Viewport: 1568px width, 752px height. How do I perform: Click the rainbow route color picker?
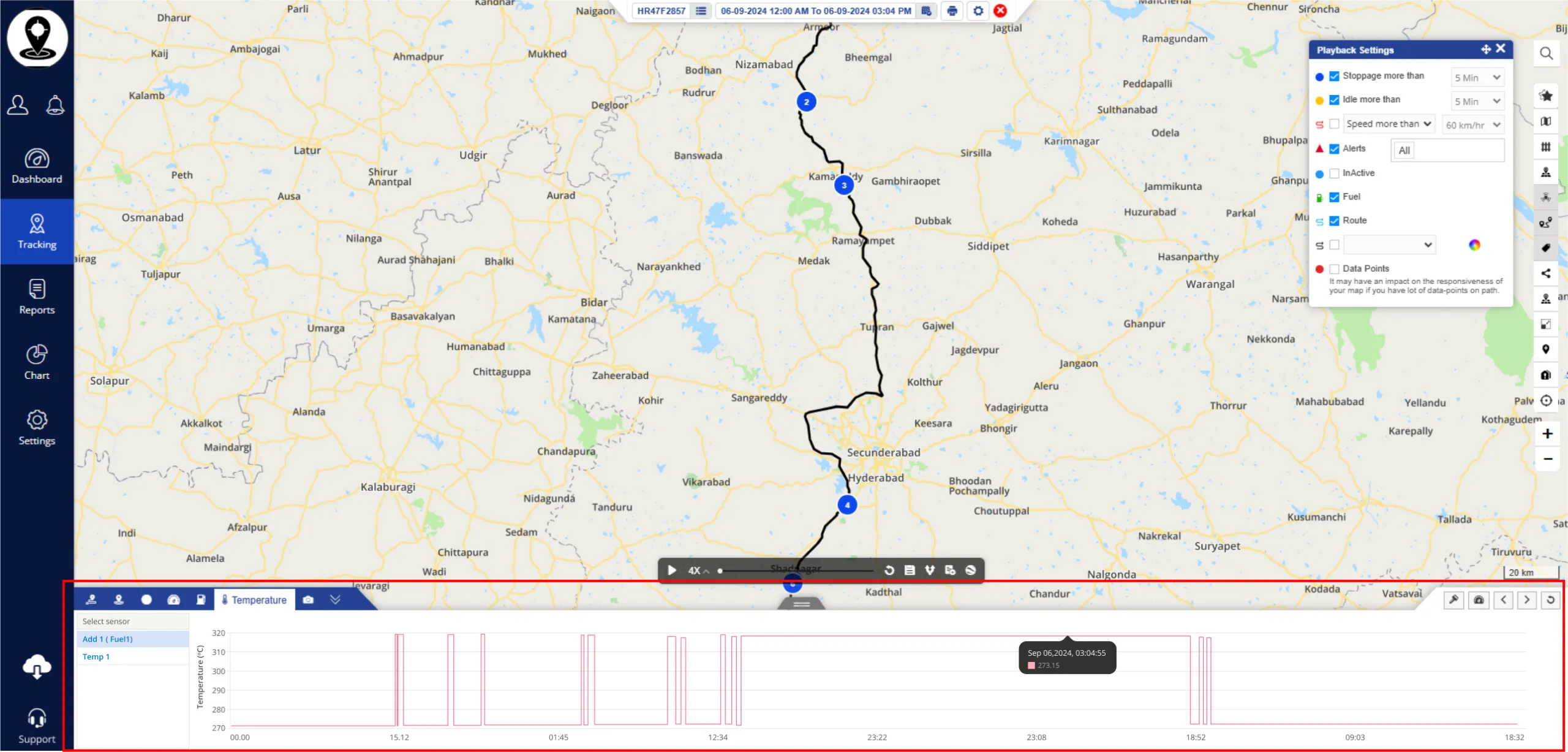[1474, 245]
